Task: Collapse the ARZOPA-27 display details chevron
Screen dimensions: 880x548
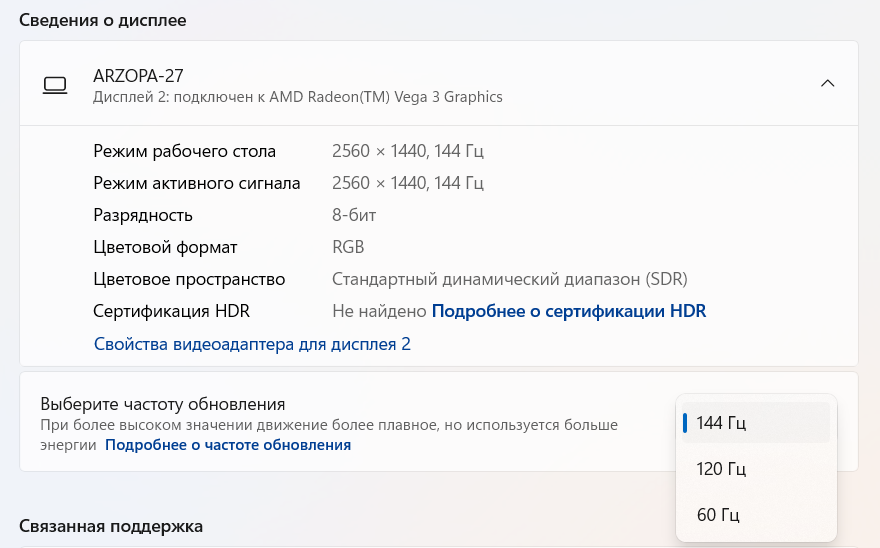Action: pos(827,84)
